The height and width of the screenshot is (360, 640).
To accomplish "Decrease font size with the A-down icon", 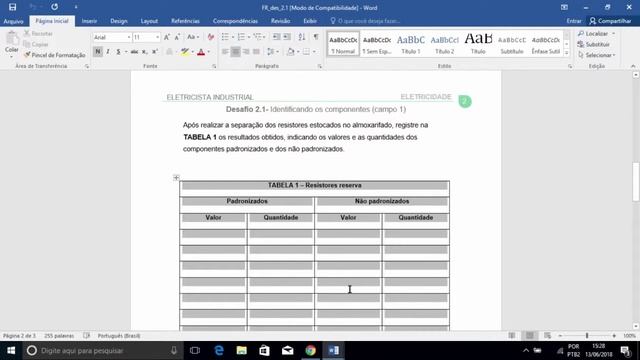I will coord(177,37).
